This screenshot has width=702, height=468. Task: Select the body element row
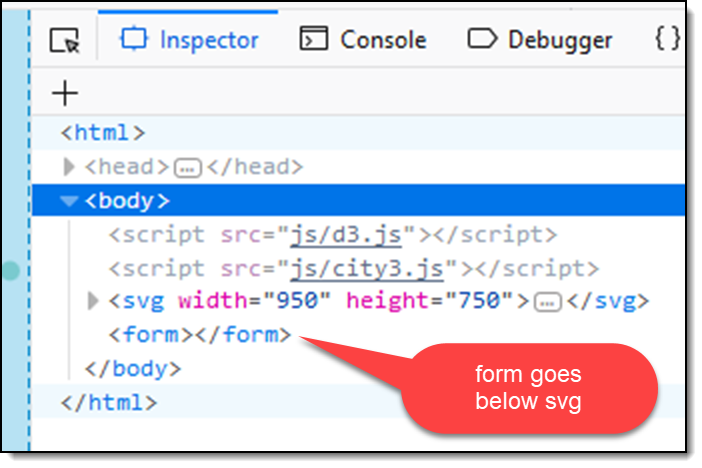coord(358,200)
